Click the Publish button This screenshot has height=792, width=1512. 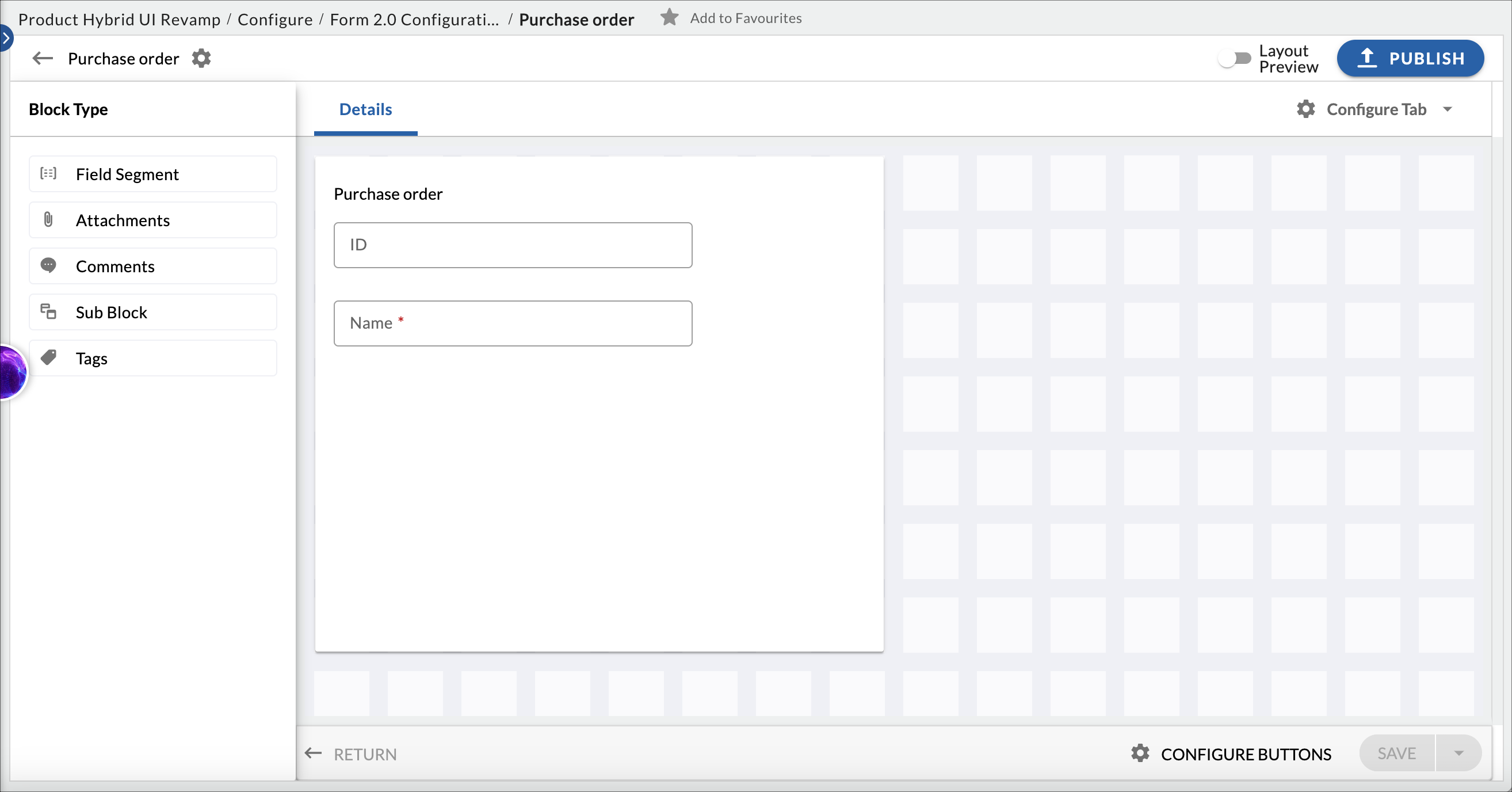[x=1411, y=58]
